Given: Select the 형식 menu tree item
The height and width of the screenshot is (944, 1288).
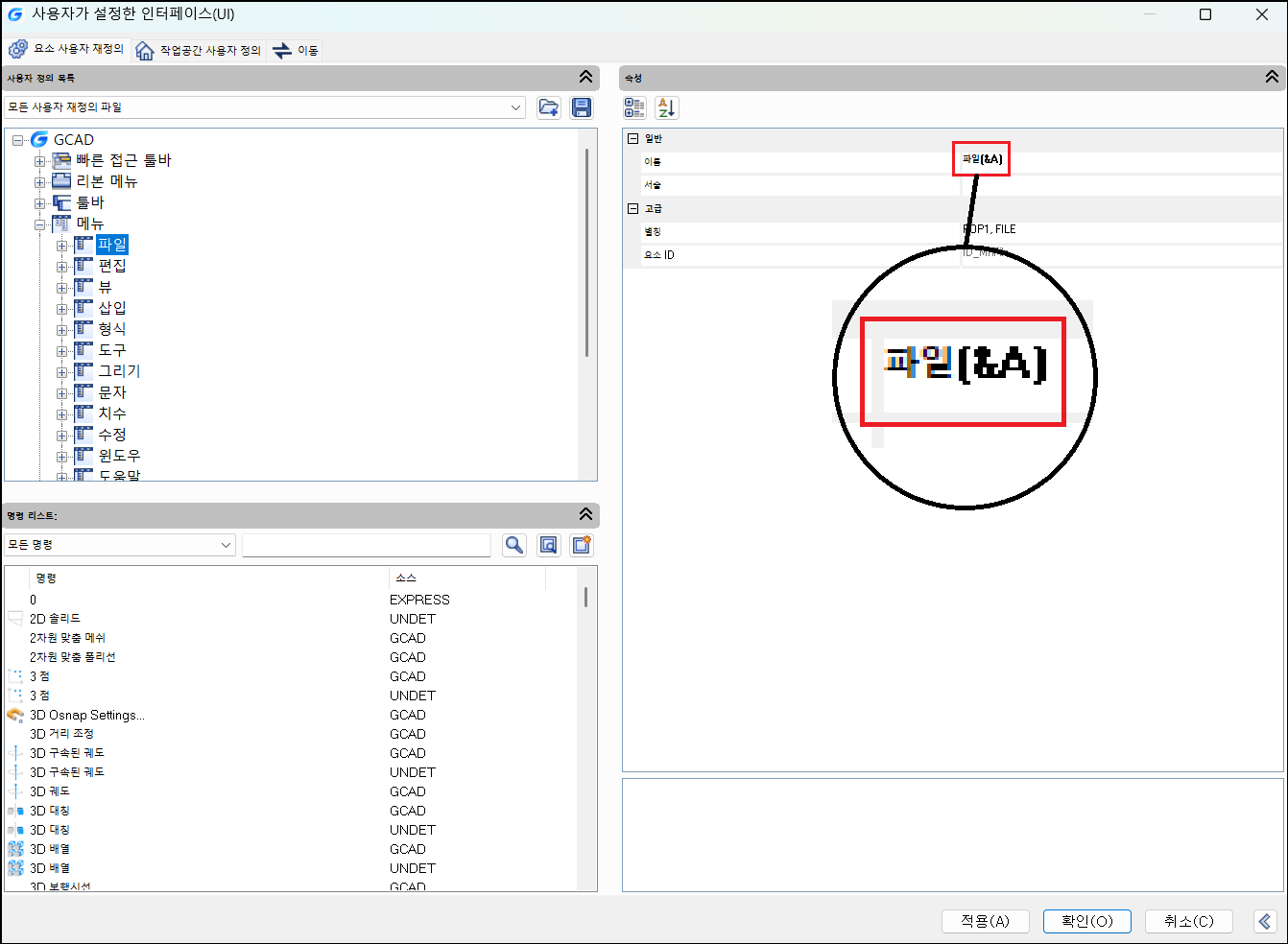Looking at the screenshot, I should [112, 329].
